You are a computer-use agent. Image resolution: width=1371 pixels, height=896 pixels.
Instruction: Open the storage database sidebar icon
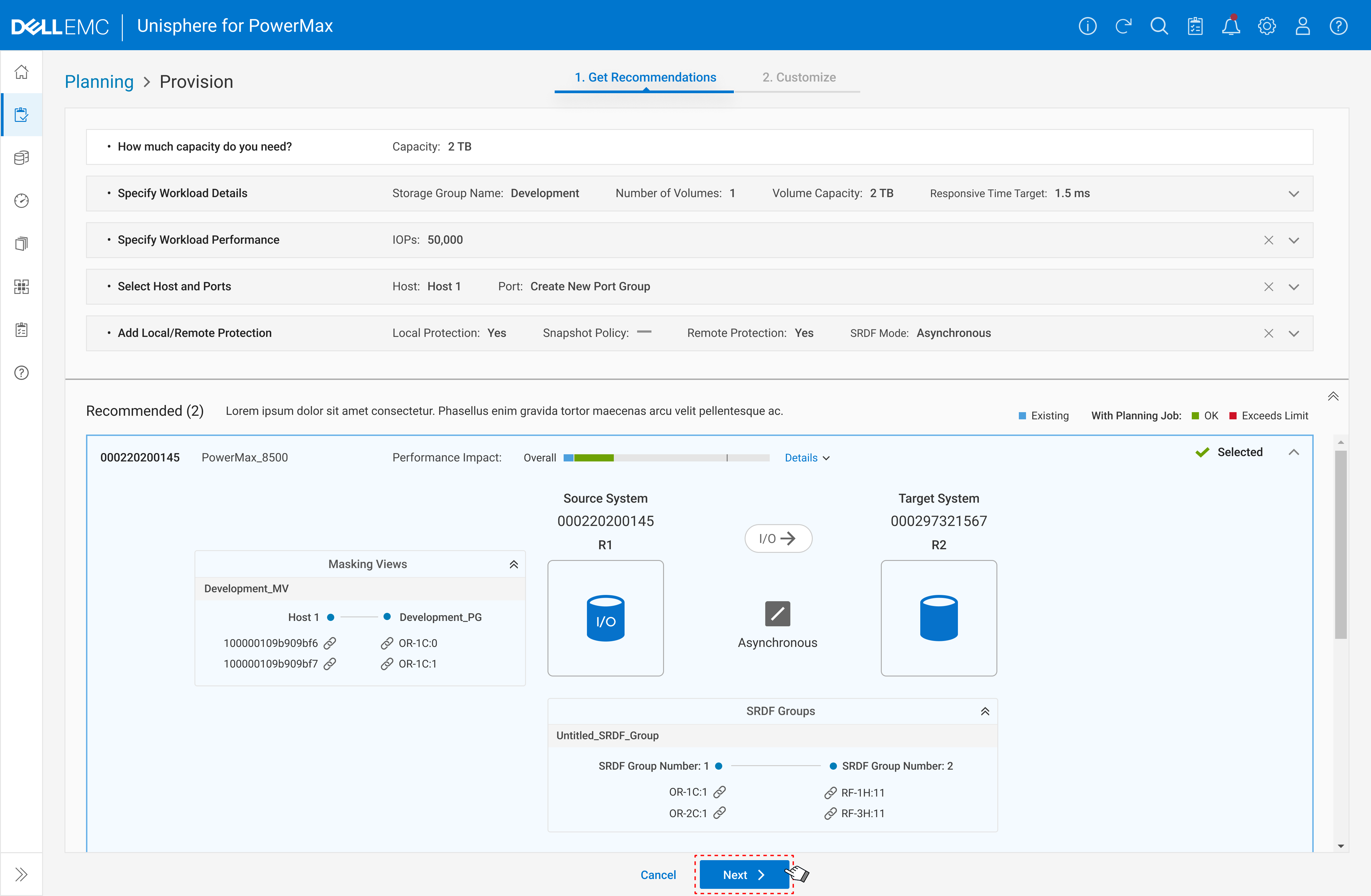tap(21, 158)
